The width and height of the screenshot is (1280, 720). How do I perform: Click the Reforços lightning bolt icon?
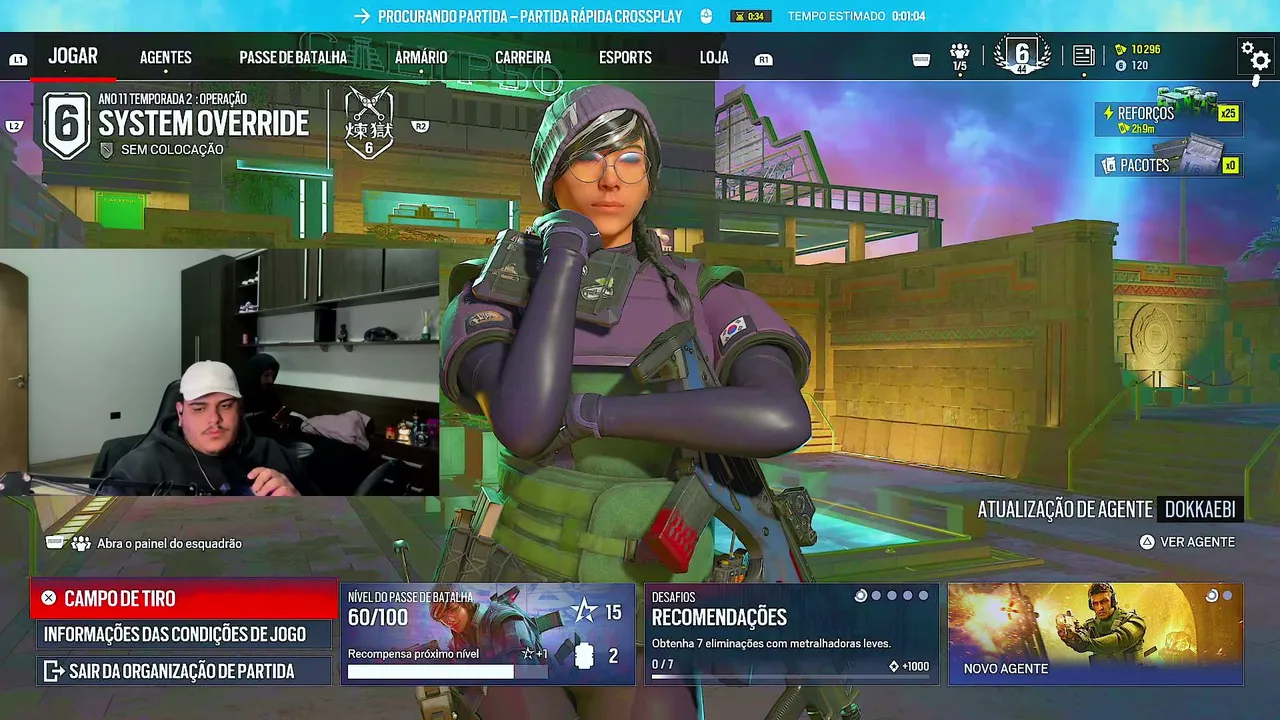1108,114
